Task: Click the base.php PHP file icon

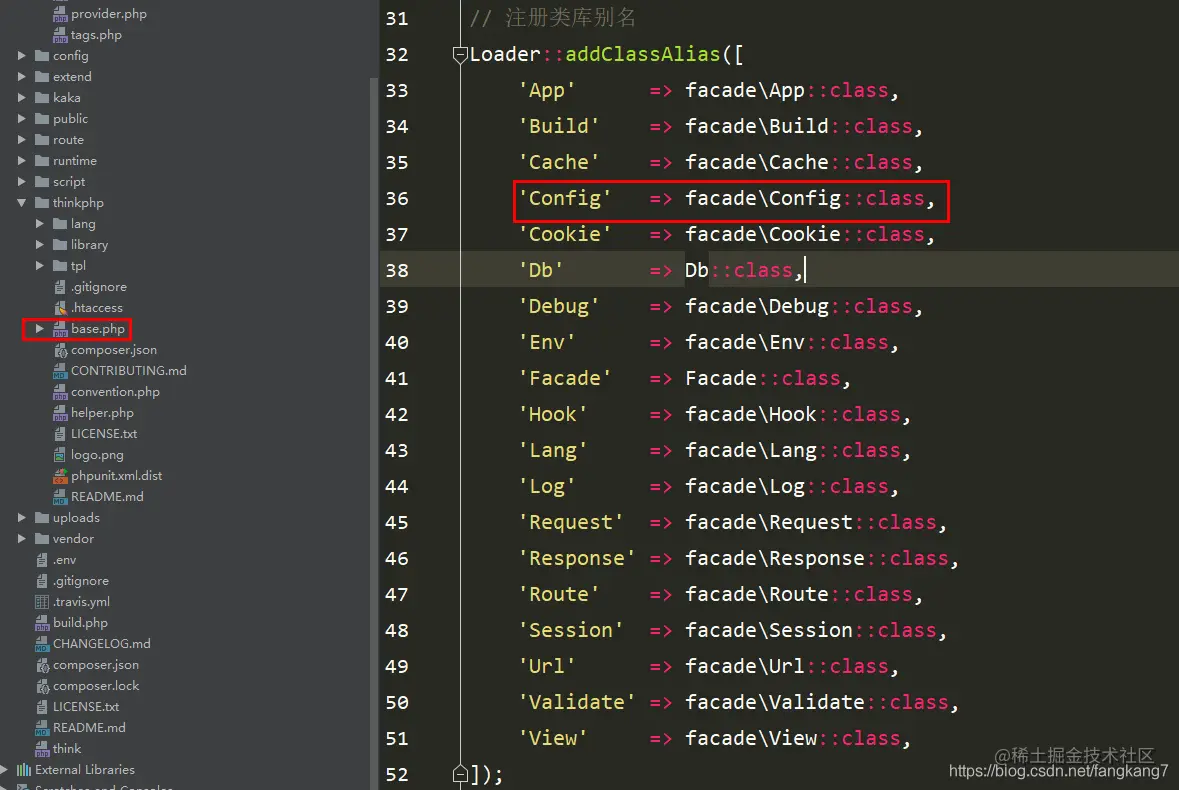Action: point(60,329)
